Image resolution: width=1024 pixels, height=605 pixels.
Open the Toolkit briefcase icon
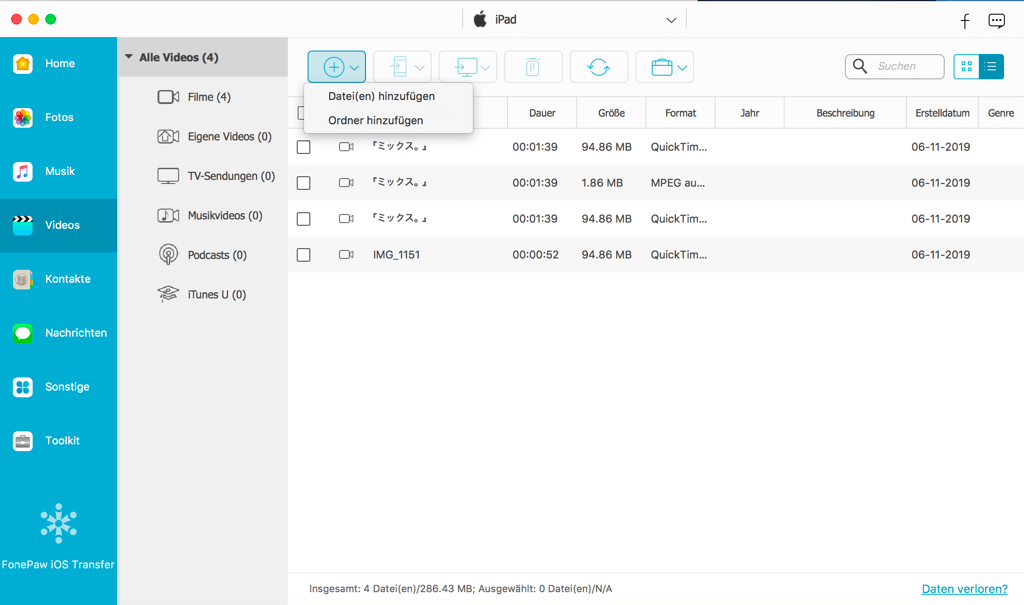[23, 441]
